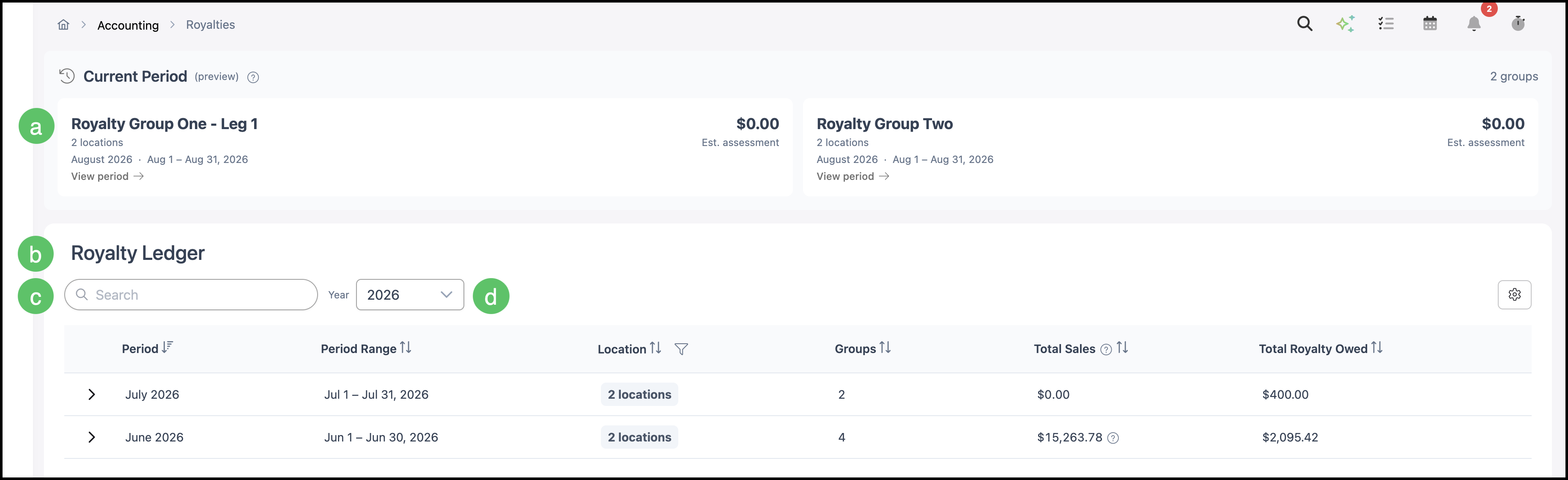The image size is (1568, 480).
Task: Open notifications bell with badge
Action: coord(1474,24)
